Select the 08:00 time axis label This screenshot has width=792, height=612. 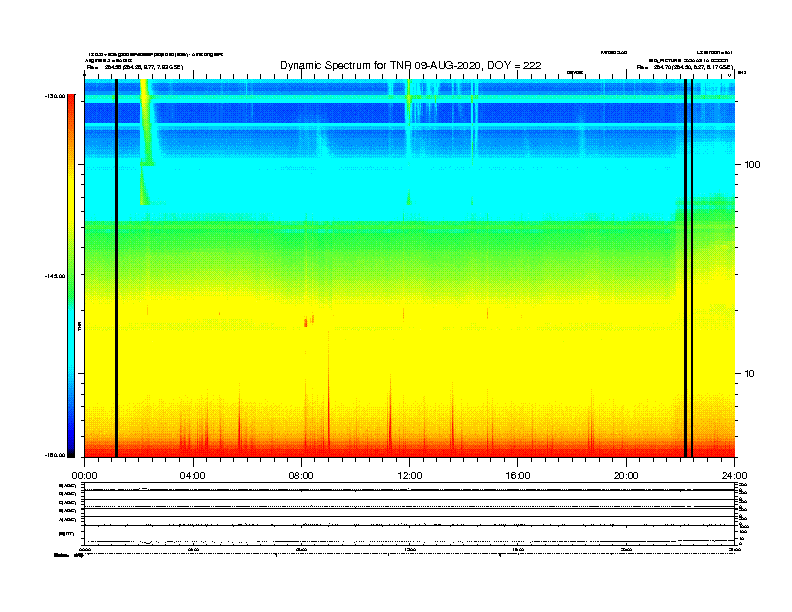pyautogui.click(x=301, y=476)
